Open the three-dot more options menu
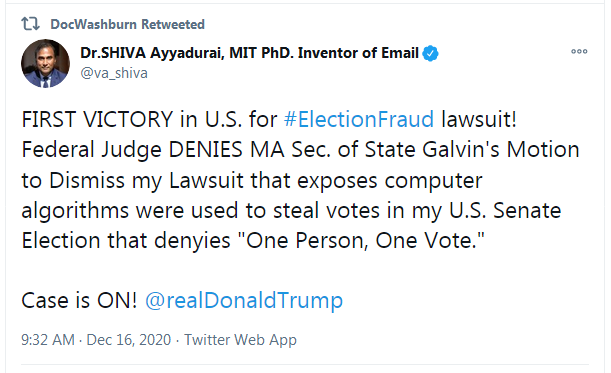This screenshot has height=373, width=611. coord(579,51)
